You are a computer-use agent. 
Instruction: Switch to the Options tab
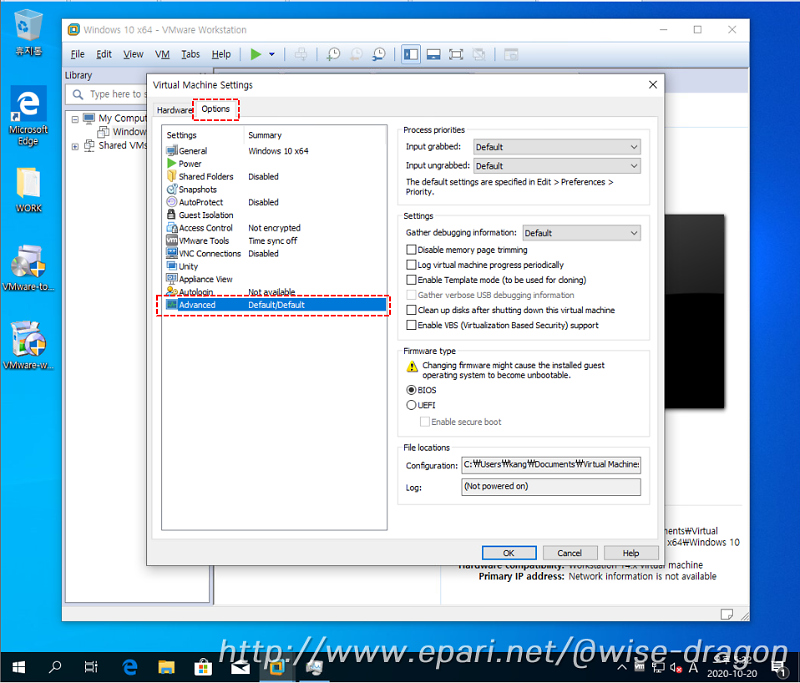[215, 109]
